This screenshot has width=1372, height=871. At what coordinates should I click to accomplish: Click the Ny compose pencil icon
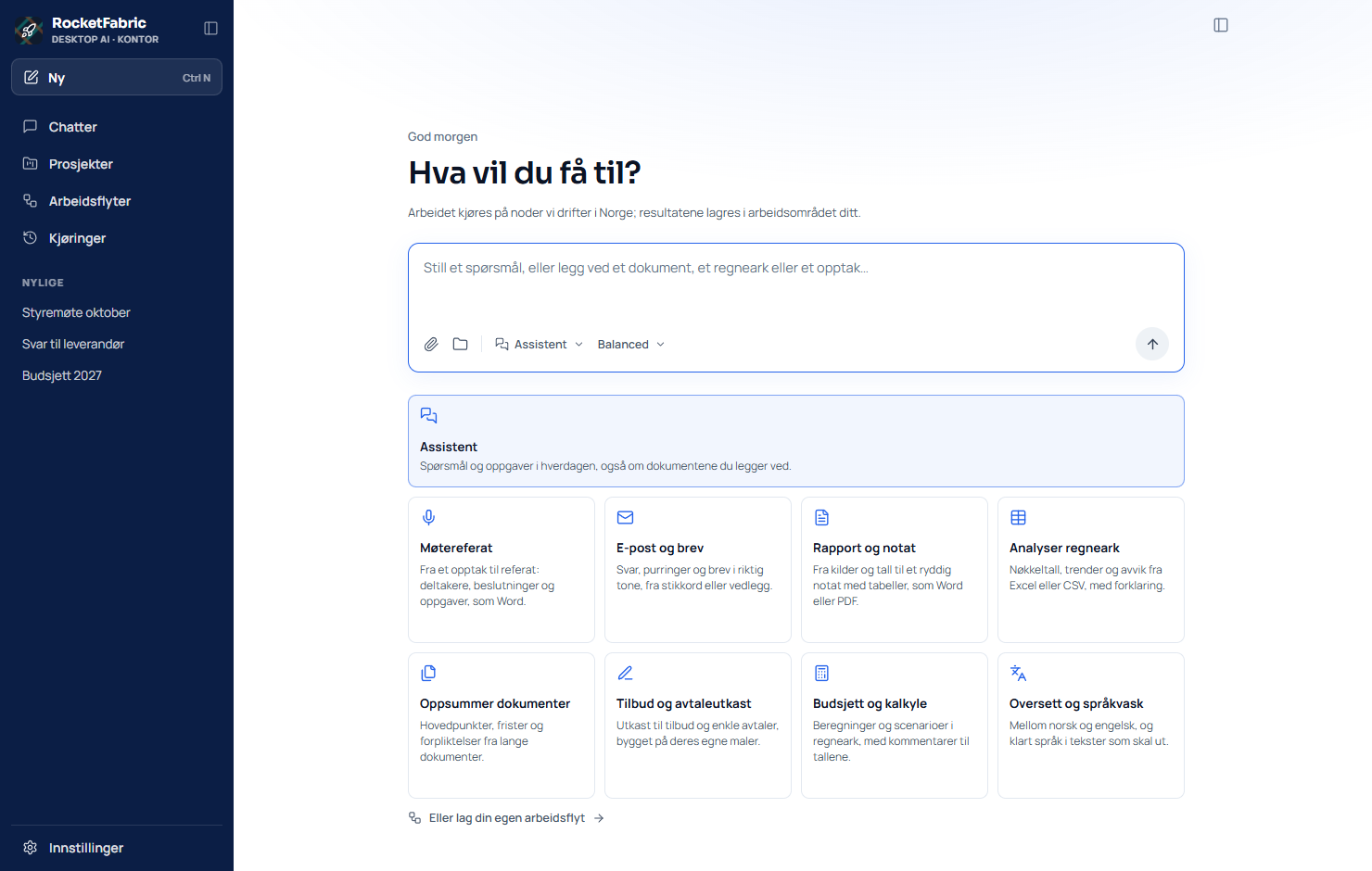point(31,77)
